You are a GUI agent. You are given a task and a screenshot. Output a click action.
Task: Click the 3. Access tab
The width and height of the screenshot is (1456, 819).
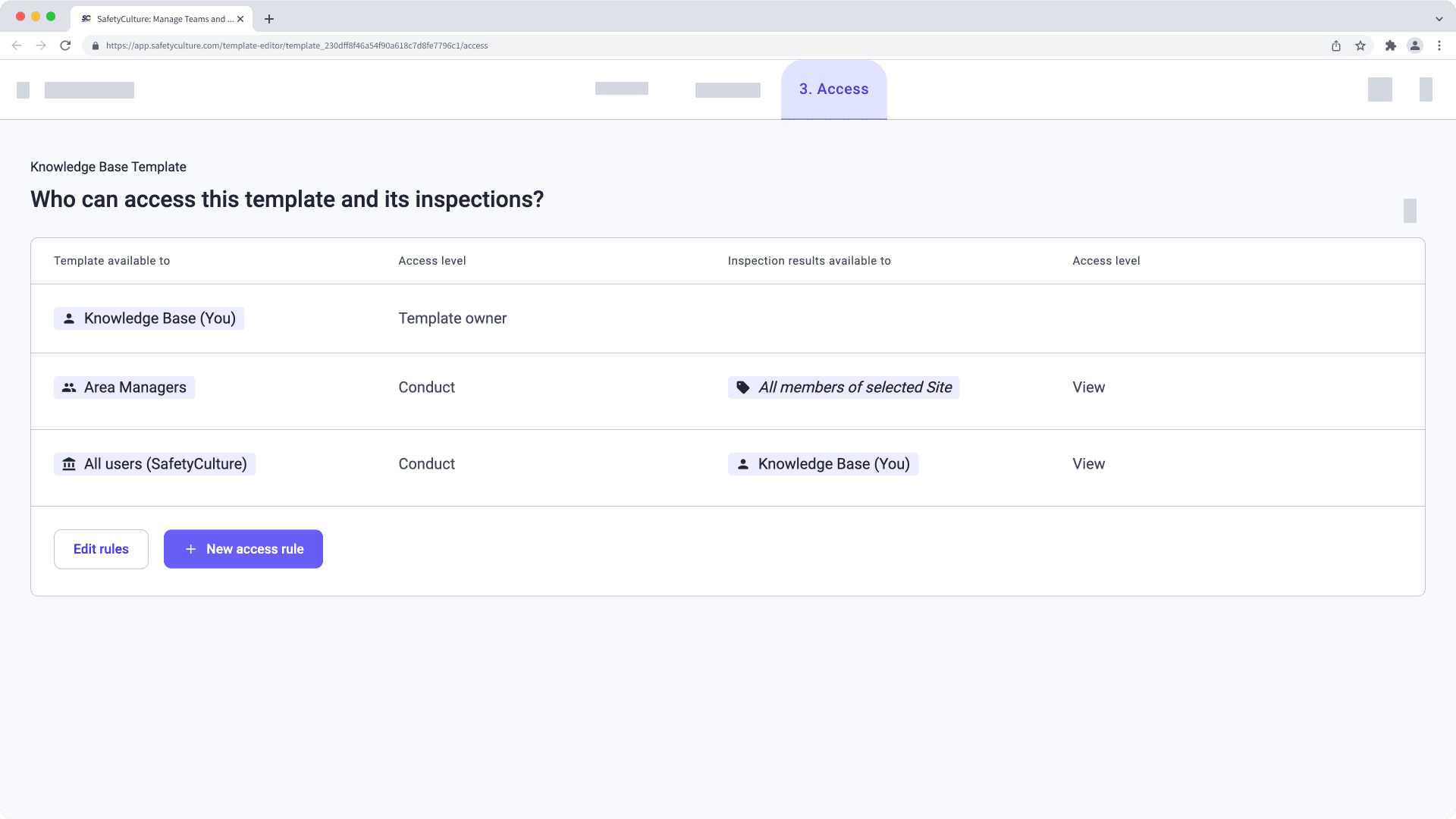pyautogui.click(x=834, y=89)
